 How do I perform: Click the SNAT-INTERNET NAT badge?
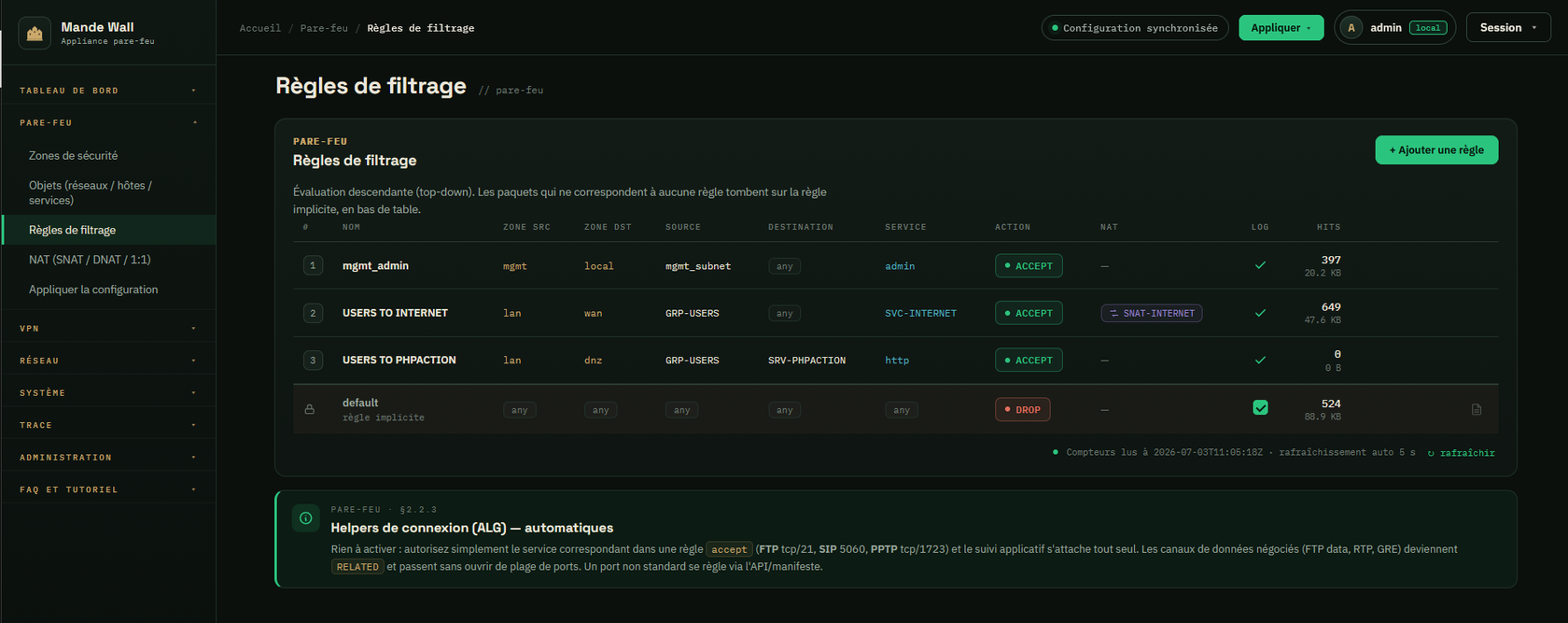pyautogui.click(x=1152, y=313)
